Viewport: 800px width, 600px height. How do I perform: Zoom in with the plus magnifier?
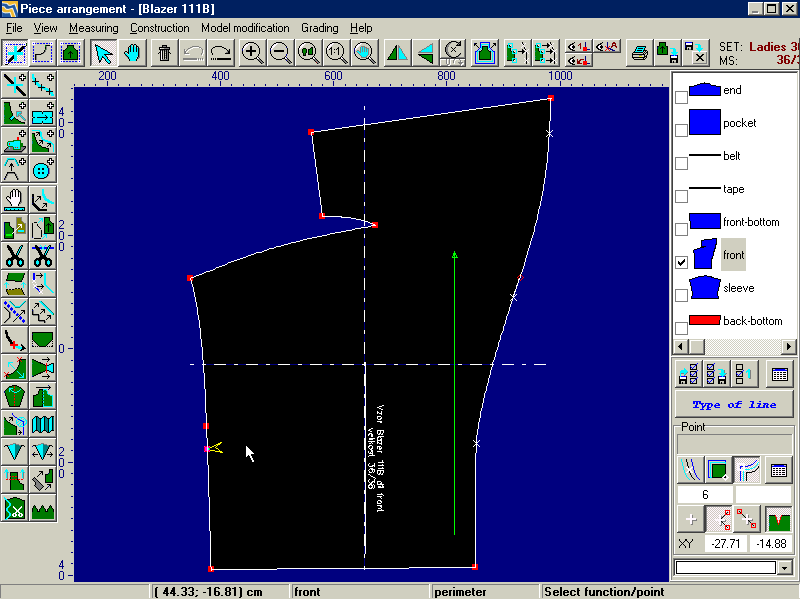coord(252,53)
